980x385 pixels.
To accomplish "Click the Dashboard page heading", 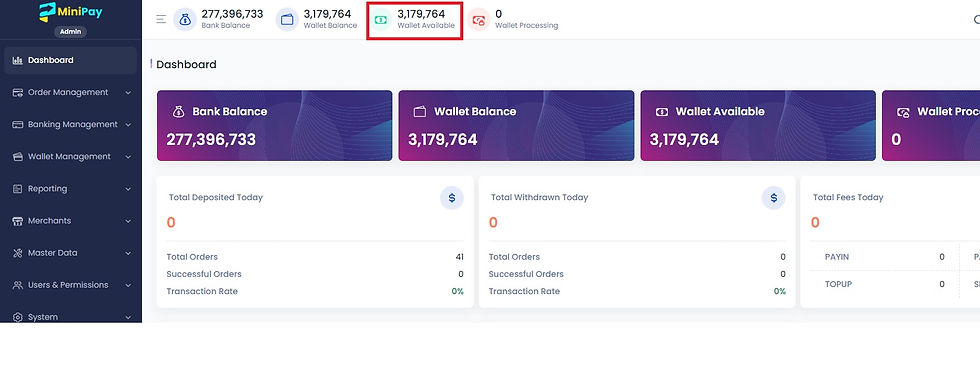I will (x=186, y=64).
